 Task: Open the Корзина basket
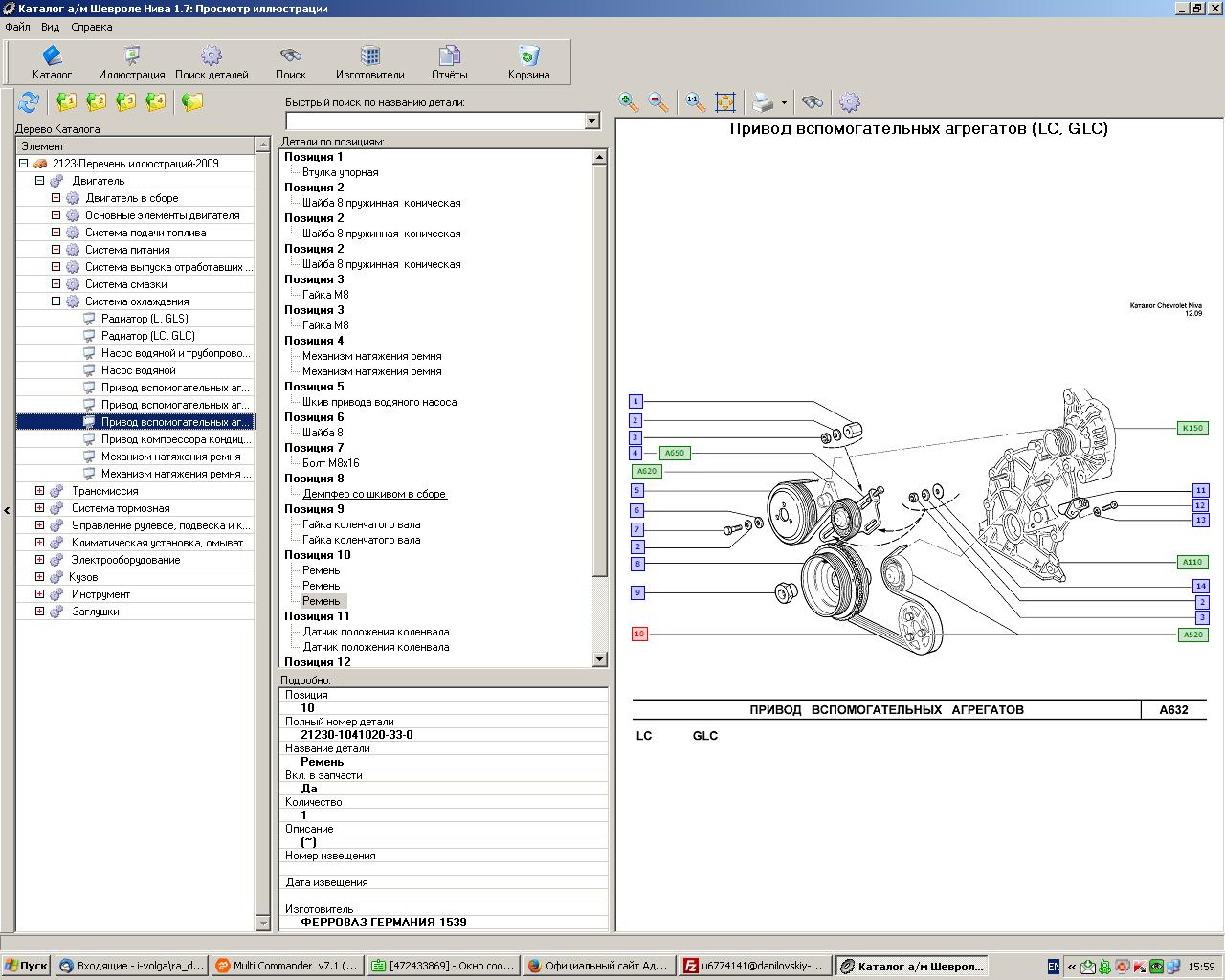click(528, 62)
